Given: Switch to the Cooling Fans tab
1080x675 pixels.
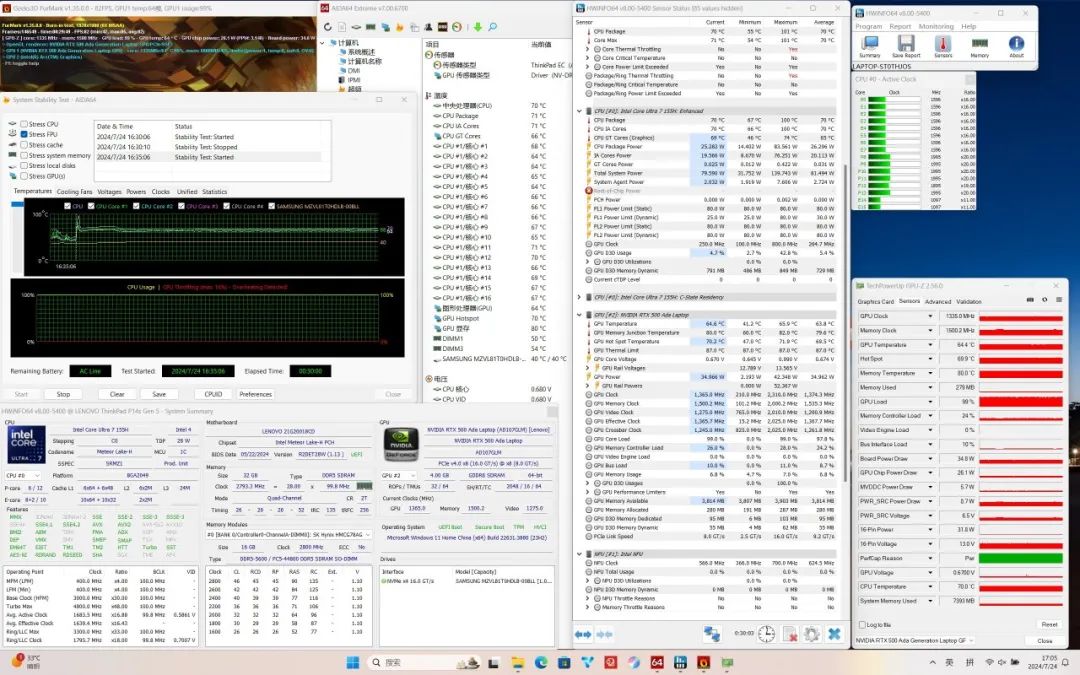Looking at the screenshot, I should (74, 191).
